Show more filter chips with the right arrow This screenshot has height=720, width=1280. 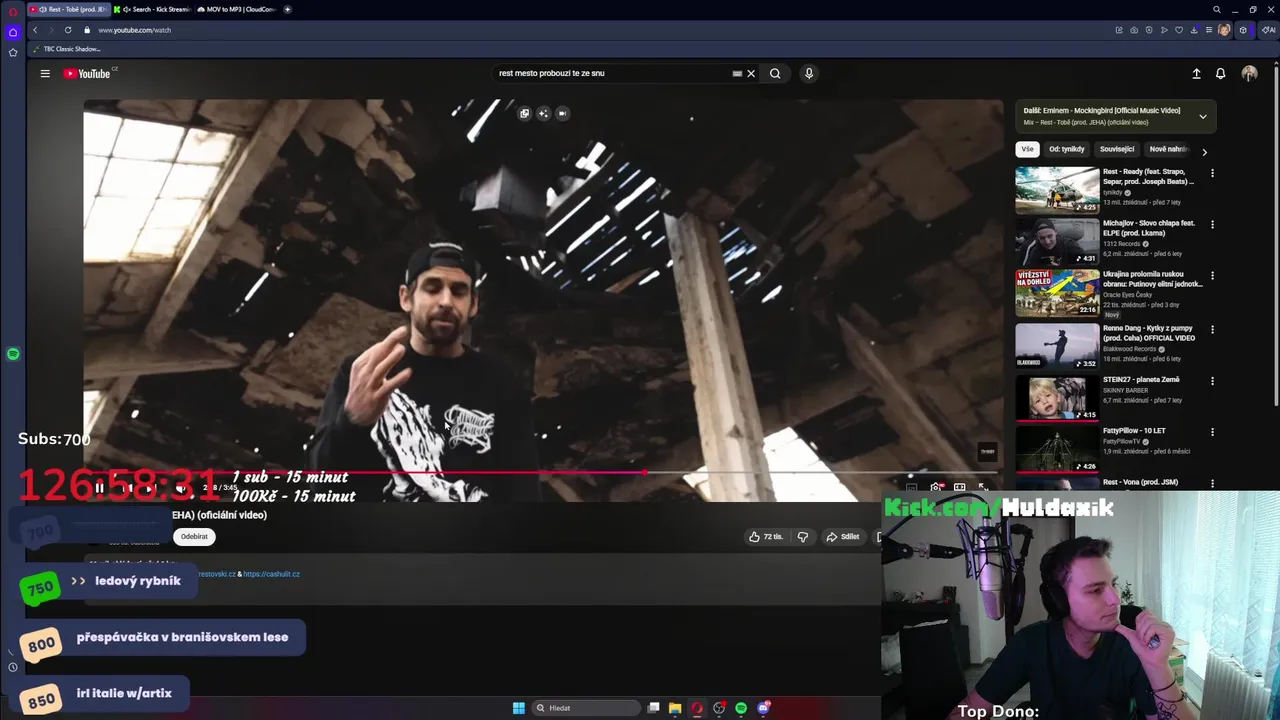click(x=1204, y=152)
